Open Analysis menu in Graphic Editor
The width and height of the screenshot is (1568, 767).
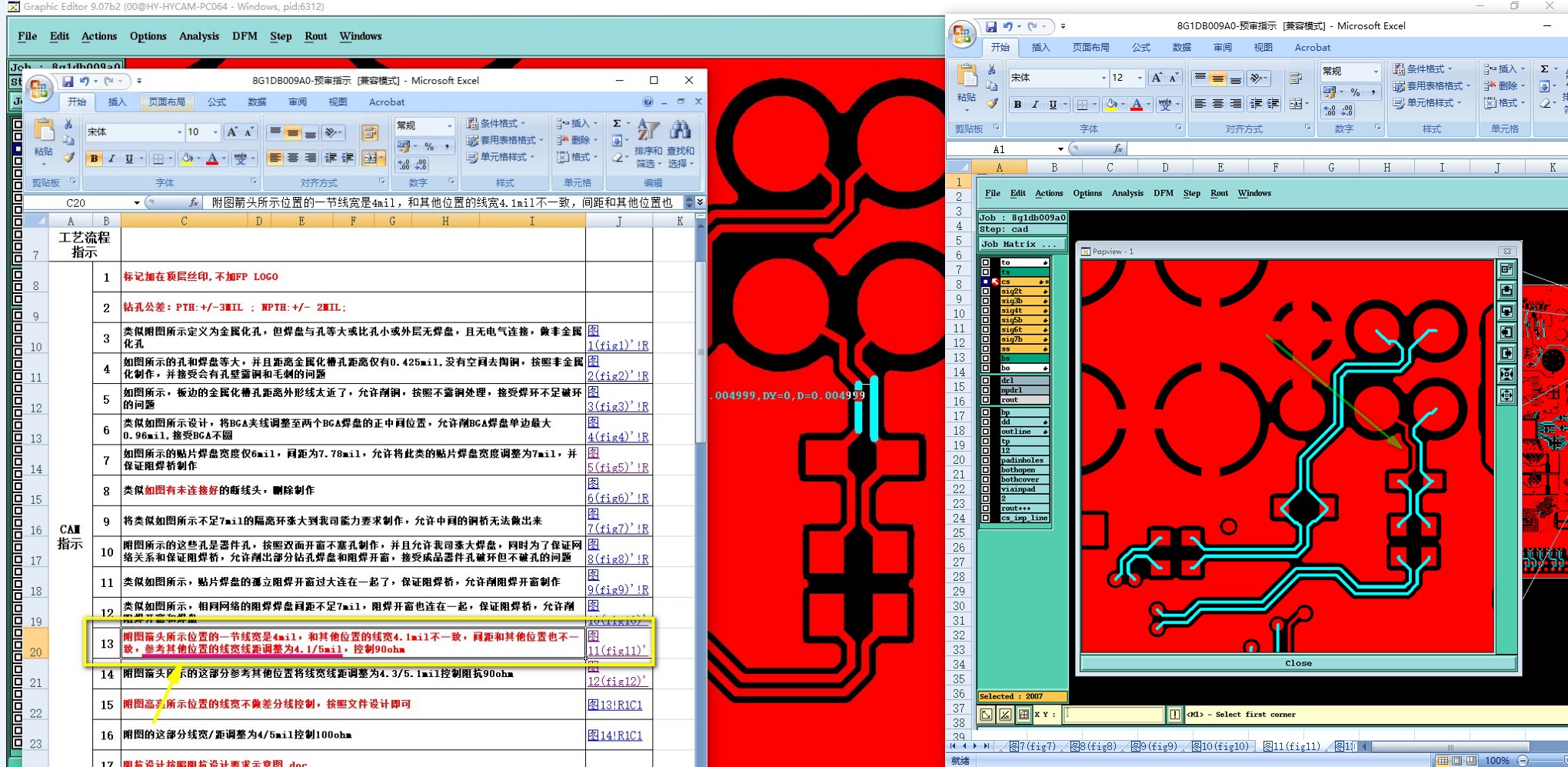[x=198, y=36]
